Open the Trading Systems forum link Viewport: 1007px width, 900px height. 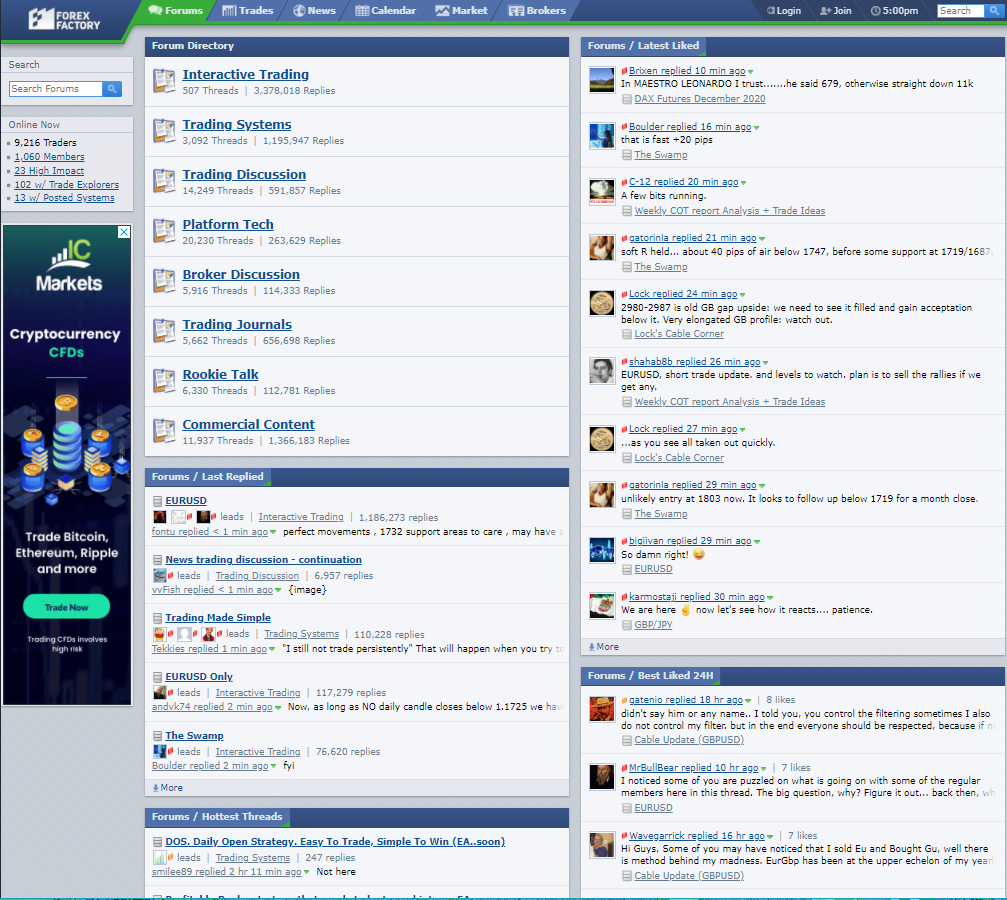236,125
